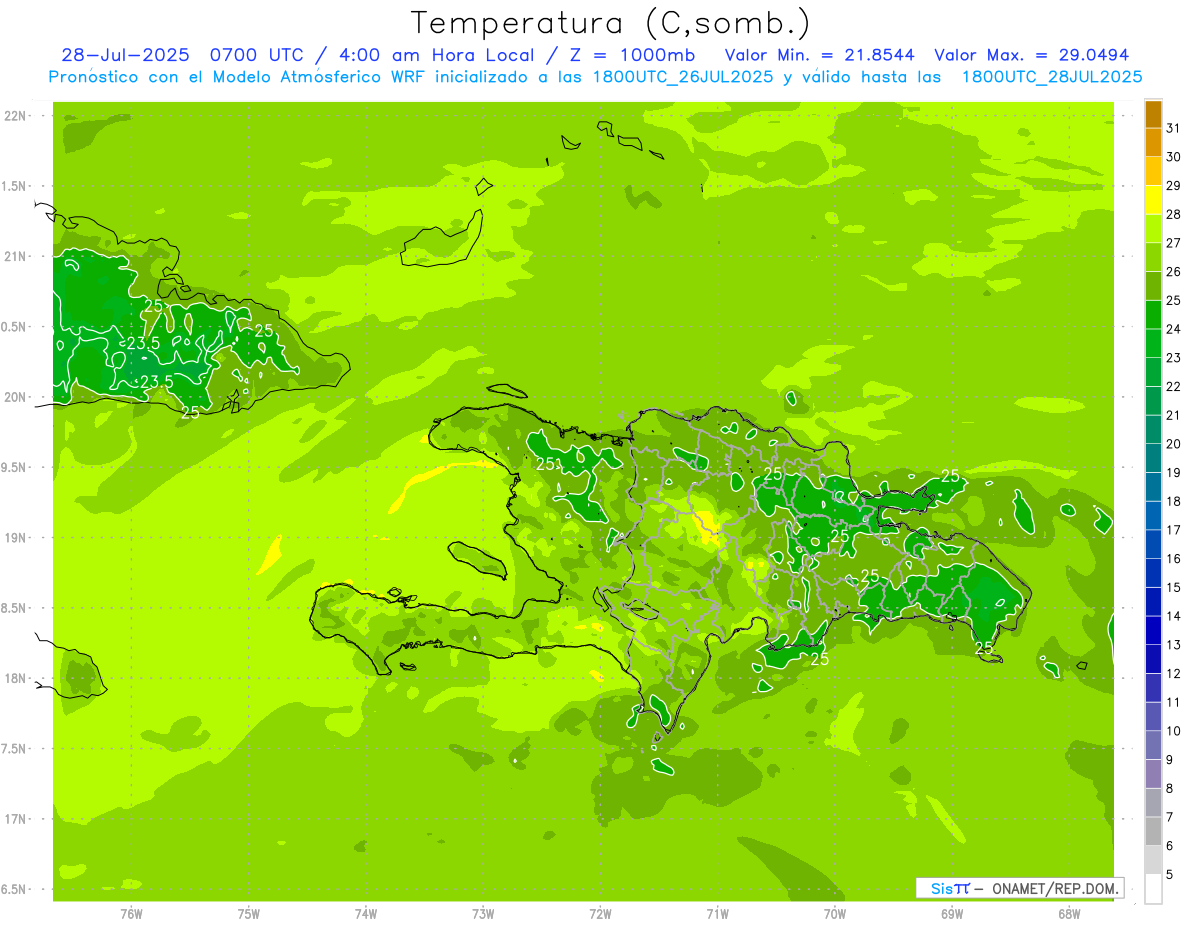The height and width of the screenshot is (927, 1200).
Task: Click the '20N' latitude axis label
Action: click(15, 398)
